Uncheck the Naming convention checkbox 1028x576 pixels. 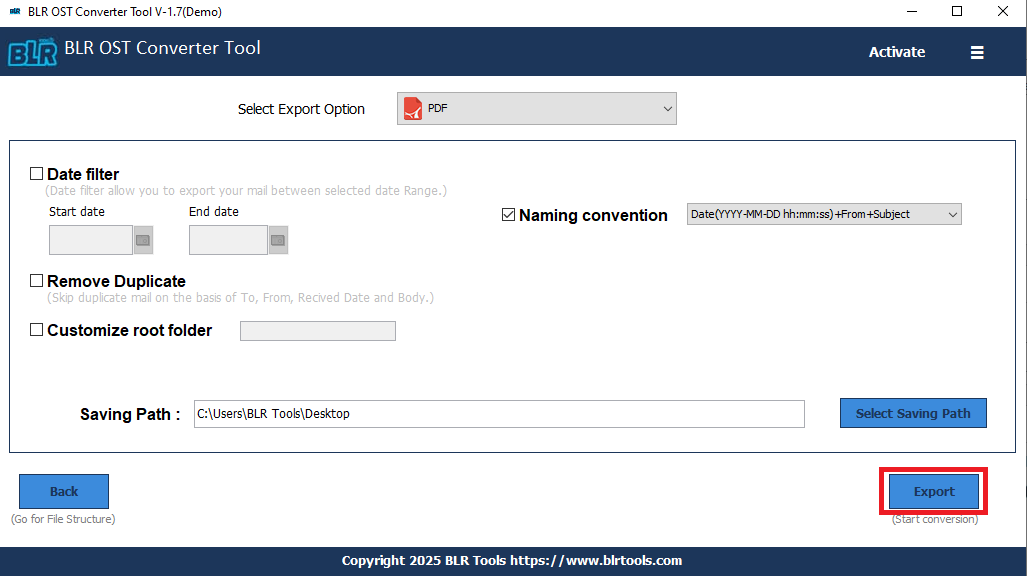pyautogui.click(x=509, y=214)
